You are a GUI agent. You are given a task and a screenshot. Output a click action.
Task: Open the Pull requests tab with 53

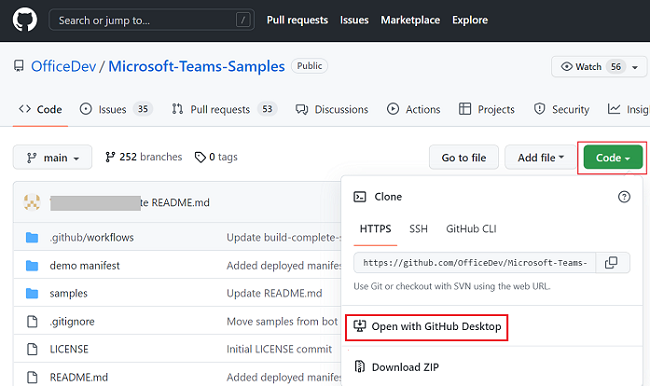(224, 109)
